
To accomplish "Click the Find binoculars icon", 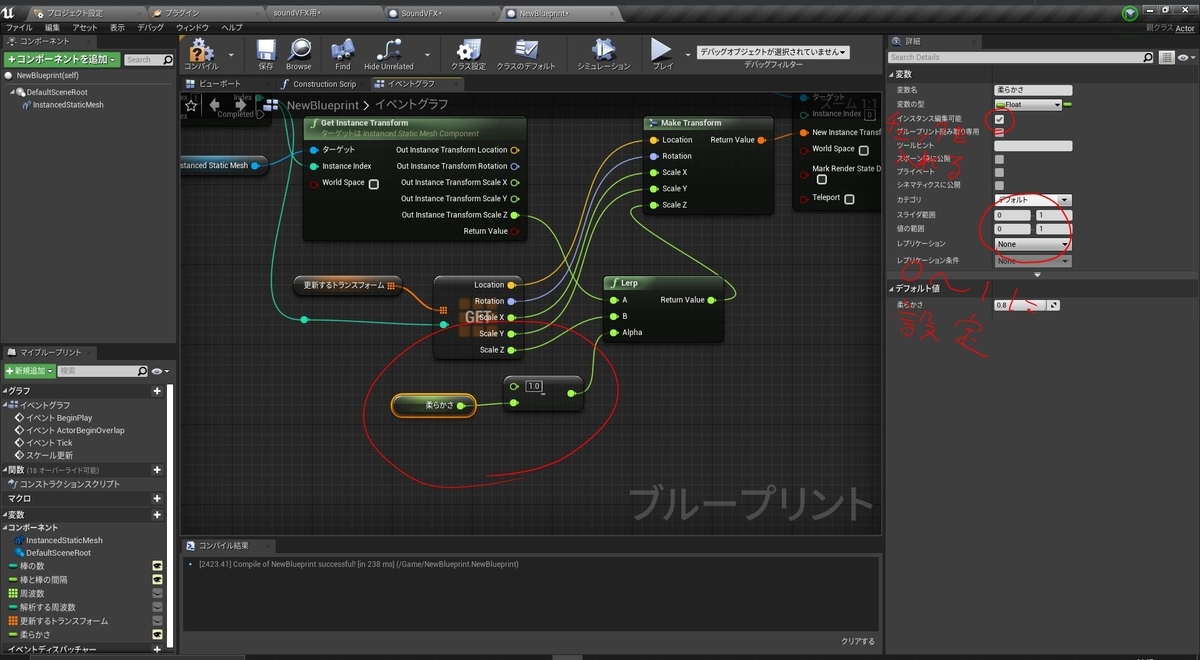I will pos(343,49).
